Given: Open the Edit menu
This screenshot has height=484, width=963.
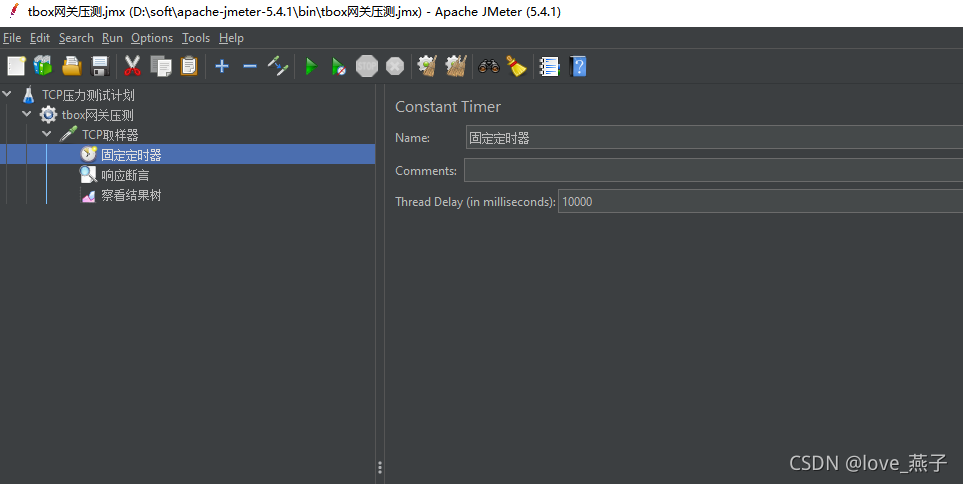Looking at the screenshot, I should pos(40,38).
